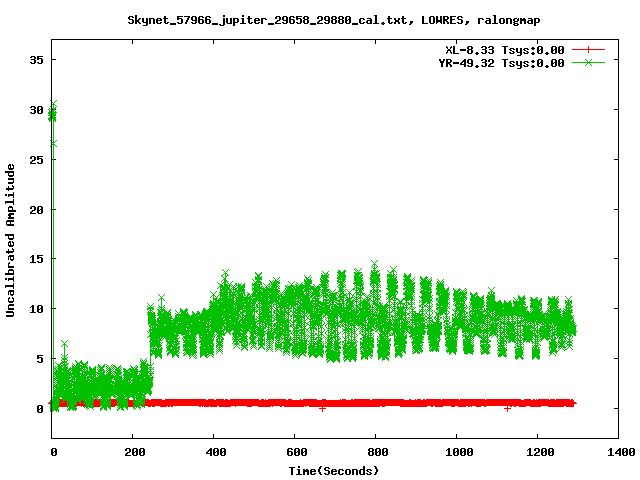Click the y-axis tick label 30
This screenshot has height=480, width=640.
(x=36, y=110)
